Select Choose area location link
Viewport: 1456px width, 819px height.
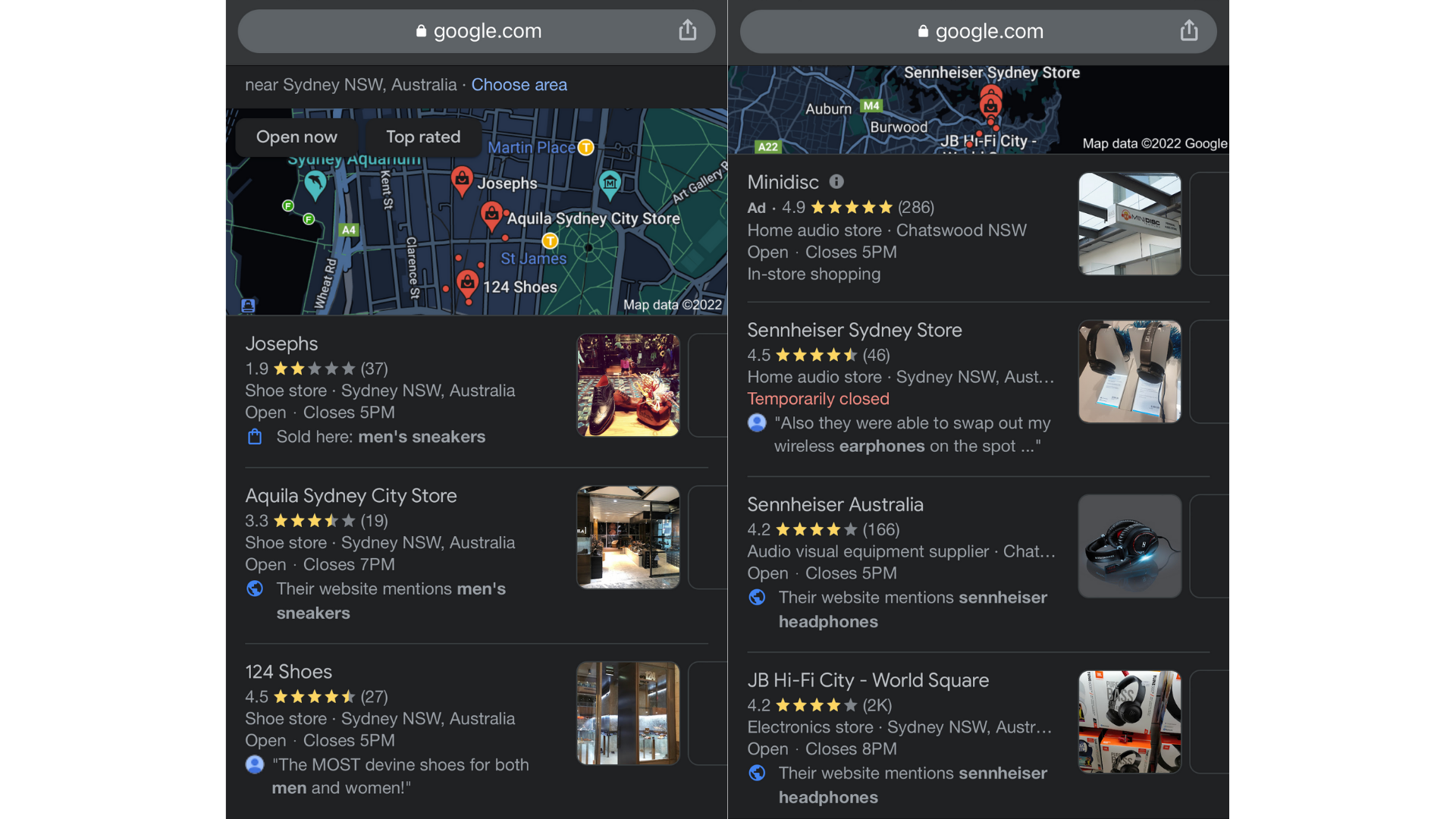pos(519,84)
